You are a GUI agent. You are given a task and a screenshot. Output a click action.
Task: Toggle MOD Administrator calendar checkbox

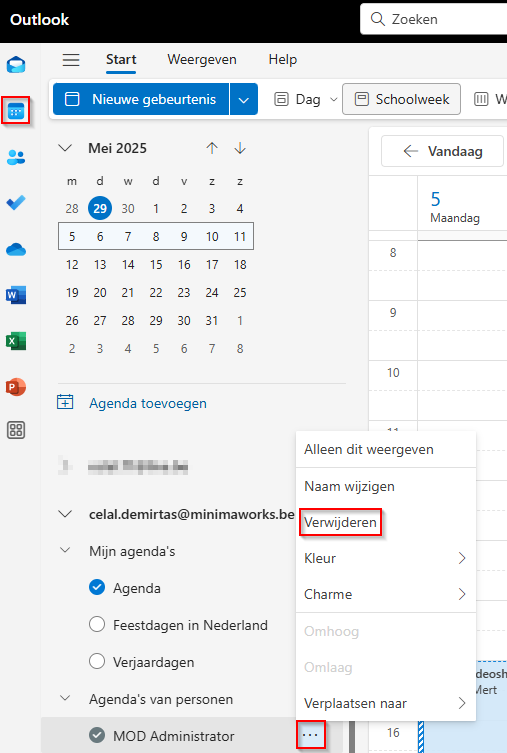[97, 735]
